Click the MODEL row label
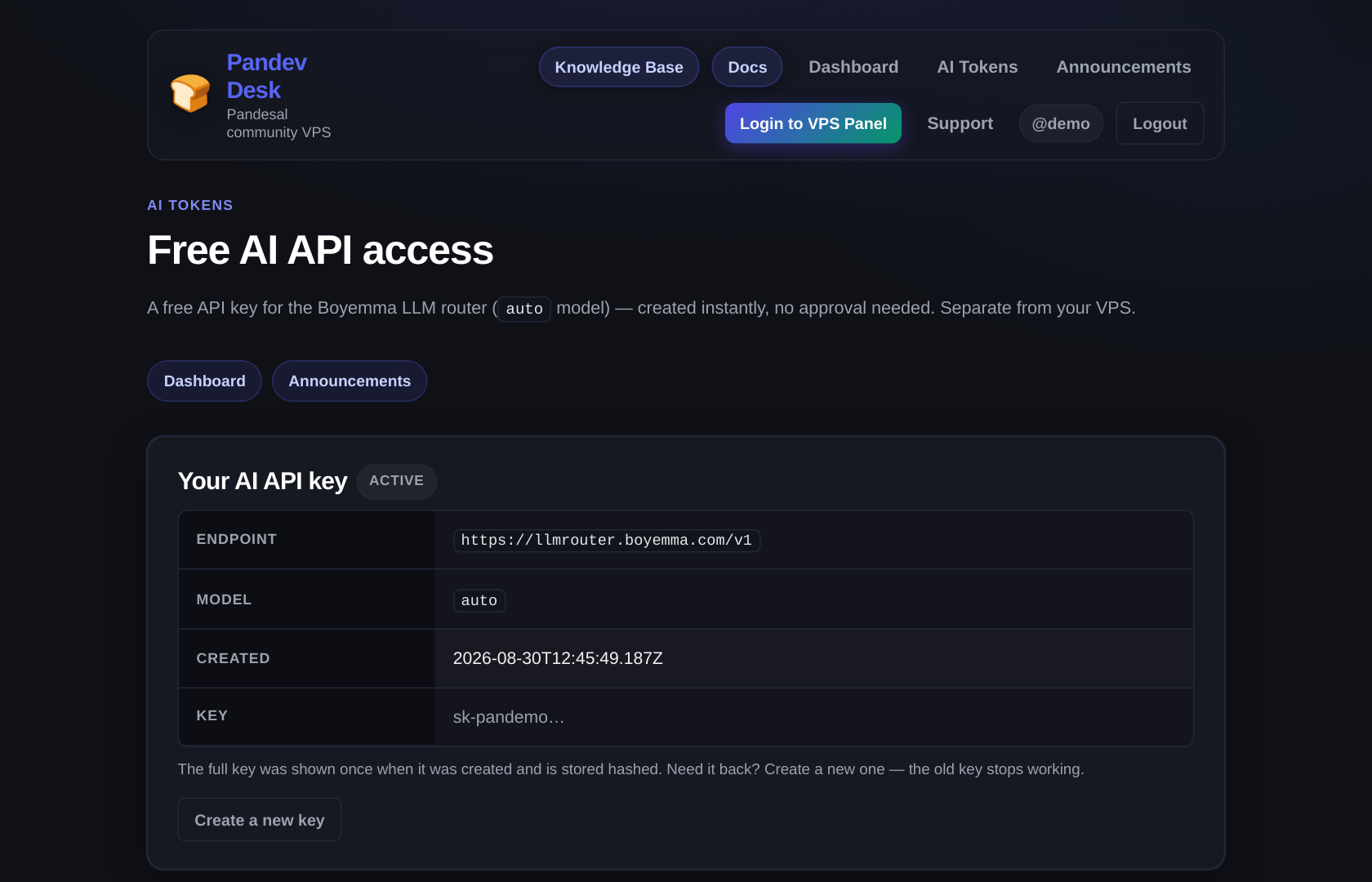The height and width of the screenshot is (882, 1372). click(x=224, y=599)
